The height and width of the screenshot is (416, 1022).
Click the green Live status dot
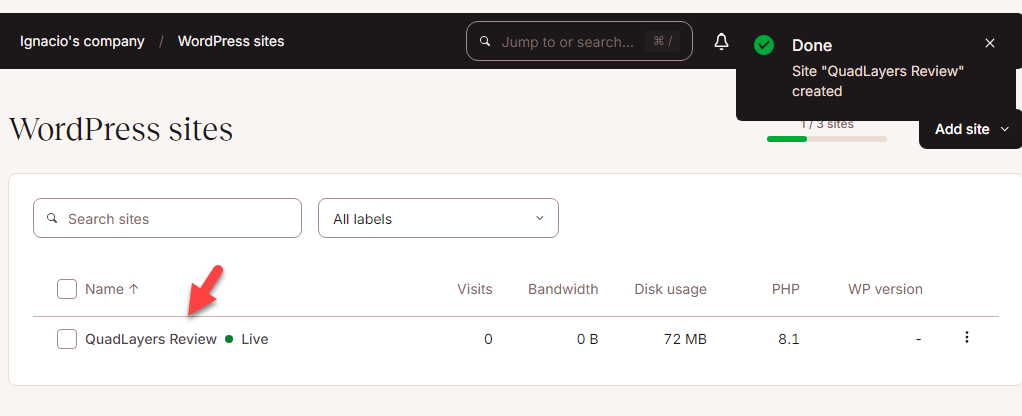(x=229, y=339)
